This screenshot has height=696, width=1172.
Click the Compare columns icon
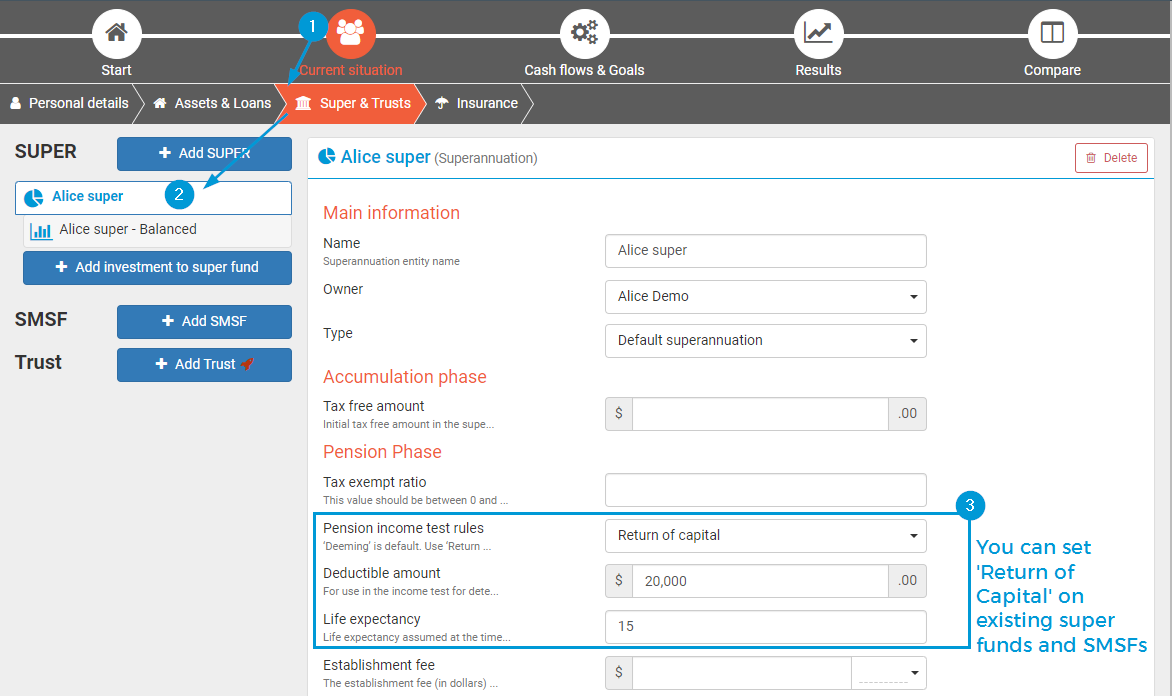click(x=1052, y=33)
